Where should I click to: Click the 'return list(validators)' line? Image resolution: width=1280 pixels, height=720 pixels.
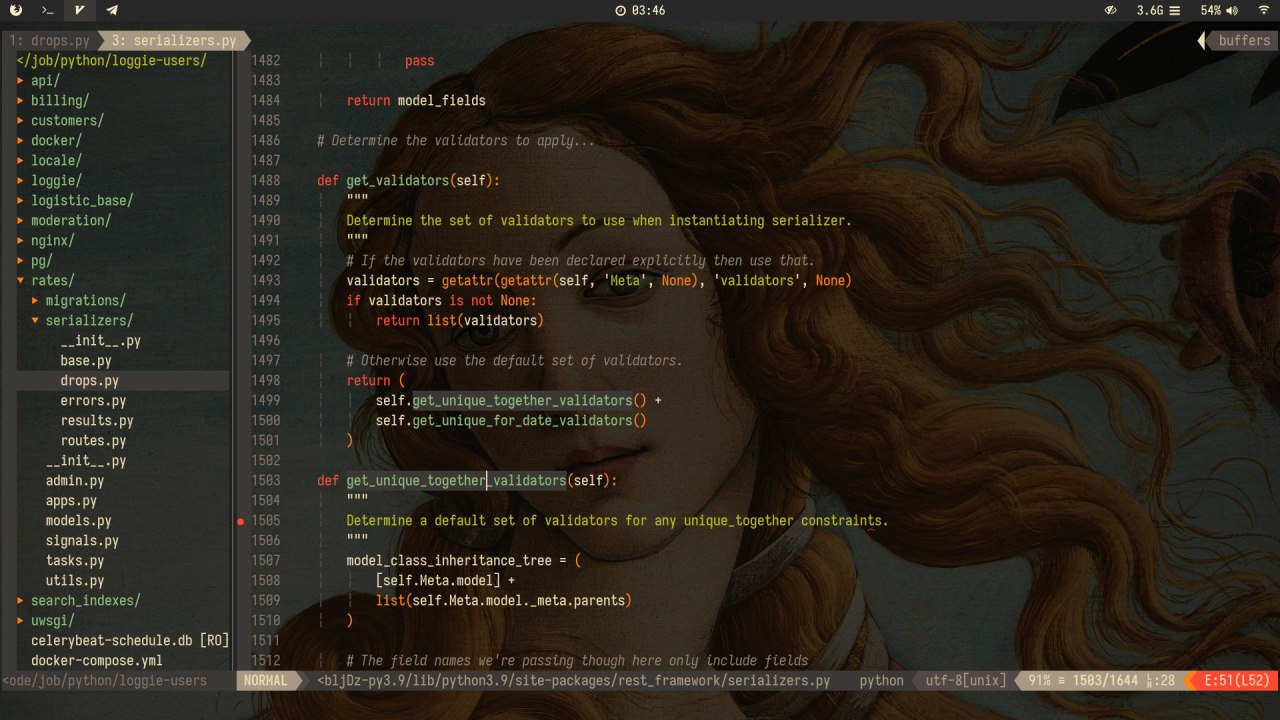coord(460,320)
